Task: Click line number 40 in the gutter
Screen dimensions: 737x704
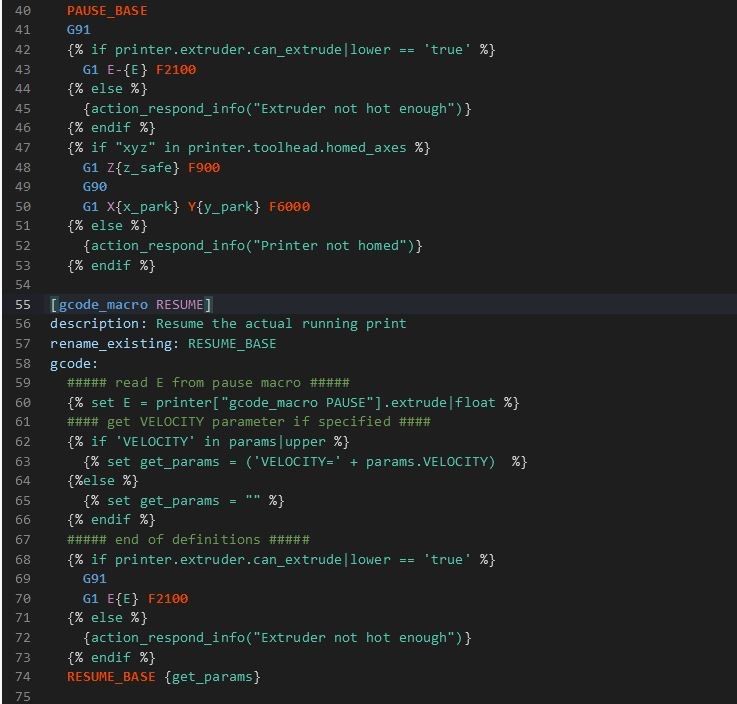Action: tap(23, 10)
